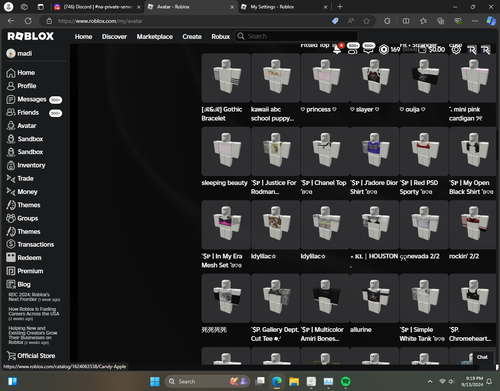Open the Redeem sidebar item
Screen dimensions: 500x391
tap(24, 258)
